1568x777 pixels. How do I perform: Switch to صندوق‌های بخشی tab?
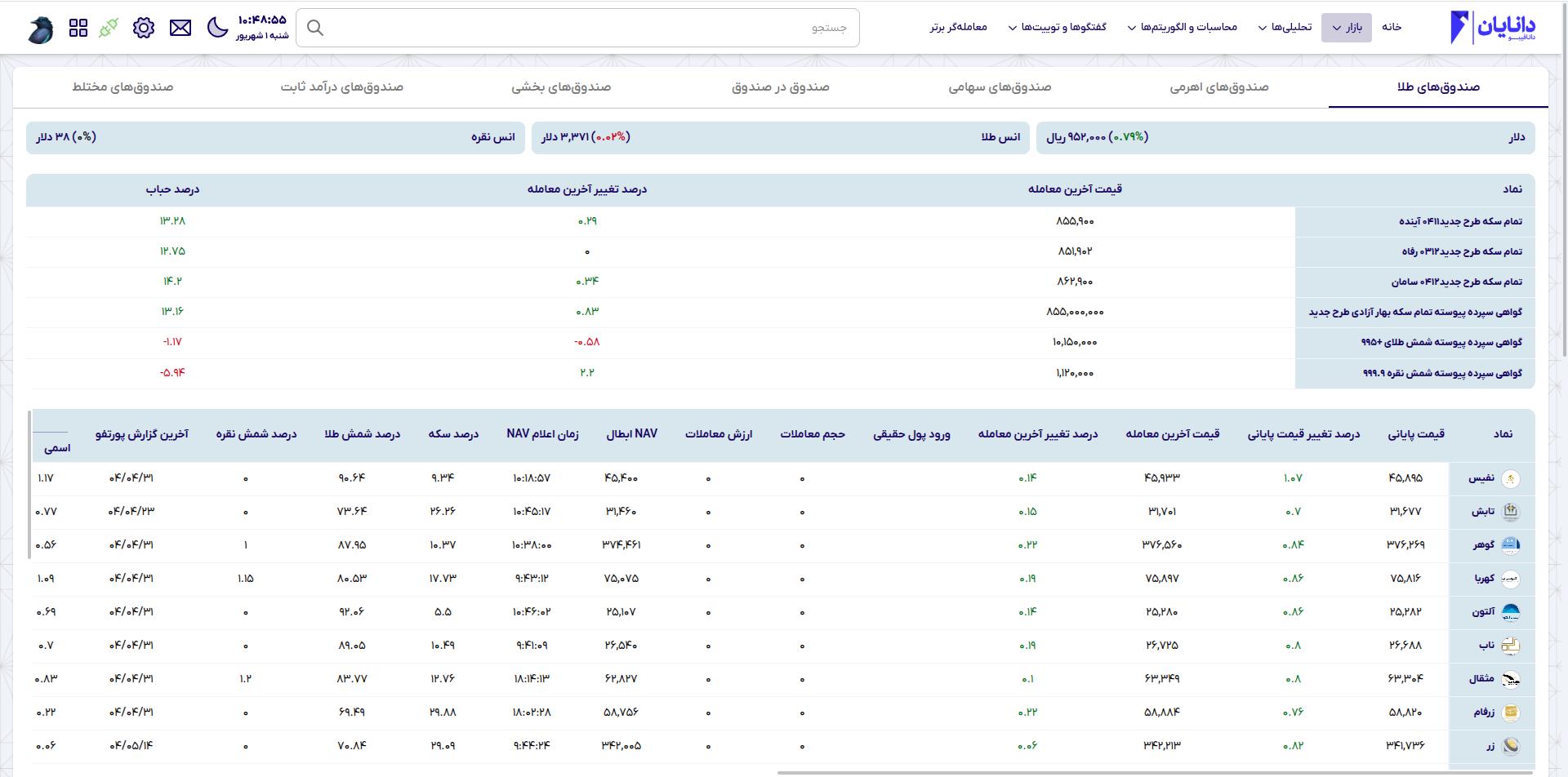click(x=561, y=87)
